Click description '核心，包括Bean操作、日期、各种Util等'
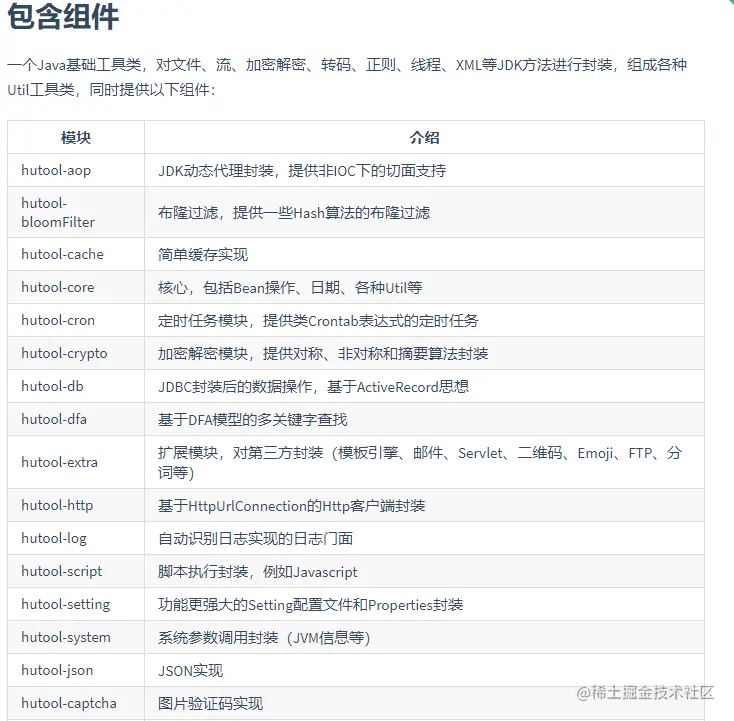The height and width of the screenshot is (721, 734). coord(290,287)
